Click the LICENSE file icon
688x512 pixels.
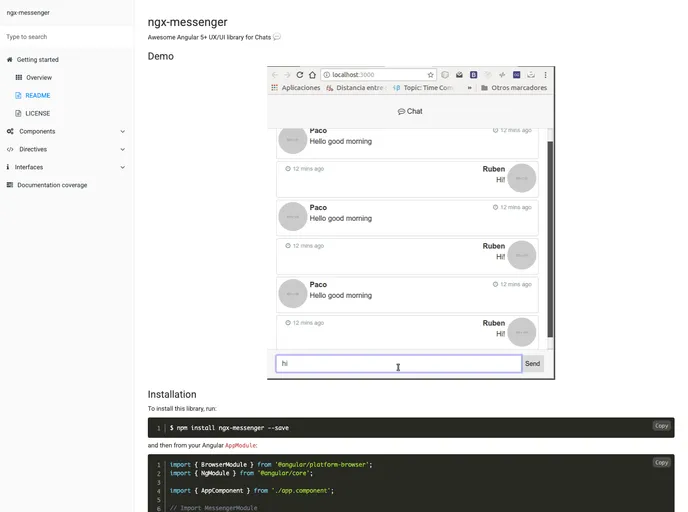pyautogui.click(x=18, y=114)
